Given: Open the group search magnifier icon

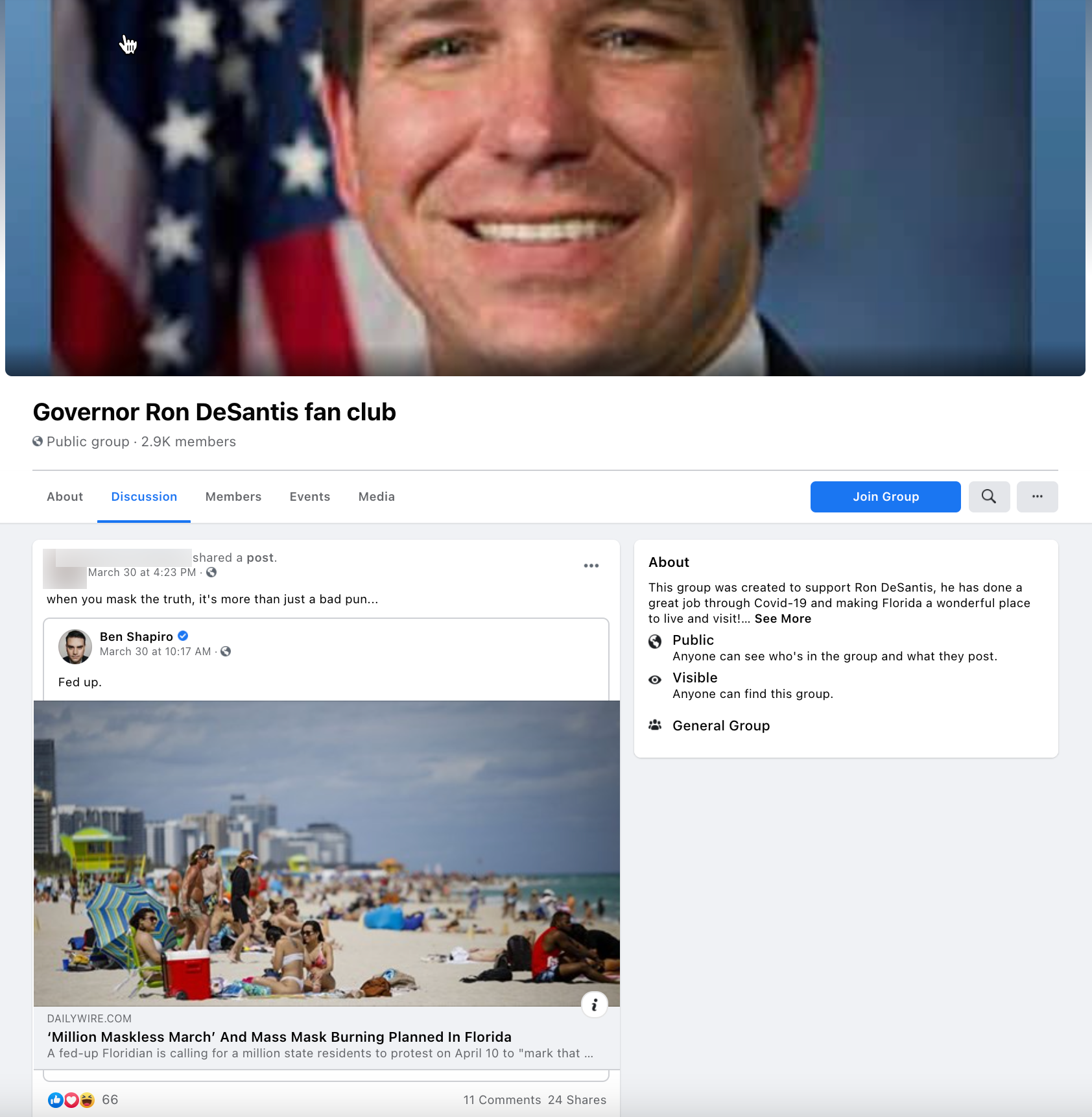Looking at the screenshot, I should [989, 497].
